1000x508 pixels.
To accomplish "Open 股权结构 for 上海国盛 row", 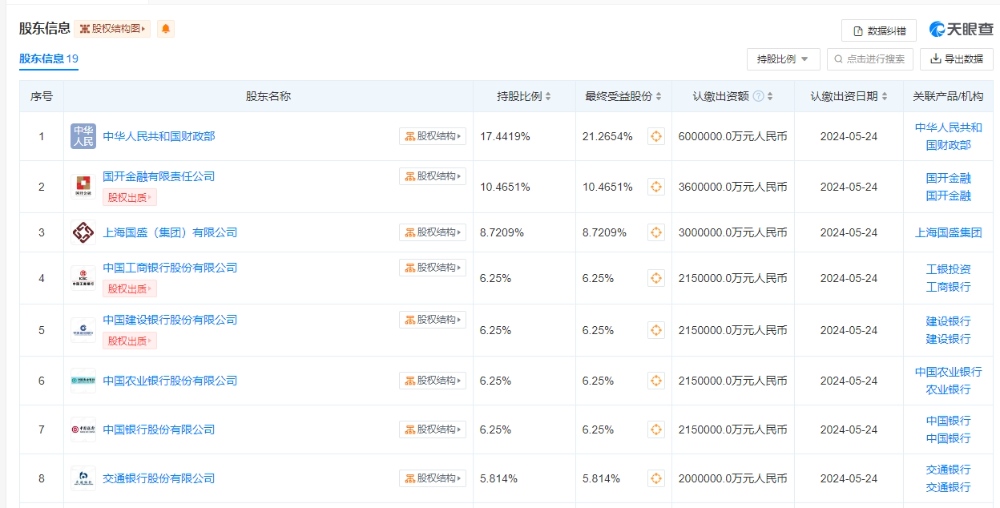I will [432, 232].
